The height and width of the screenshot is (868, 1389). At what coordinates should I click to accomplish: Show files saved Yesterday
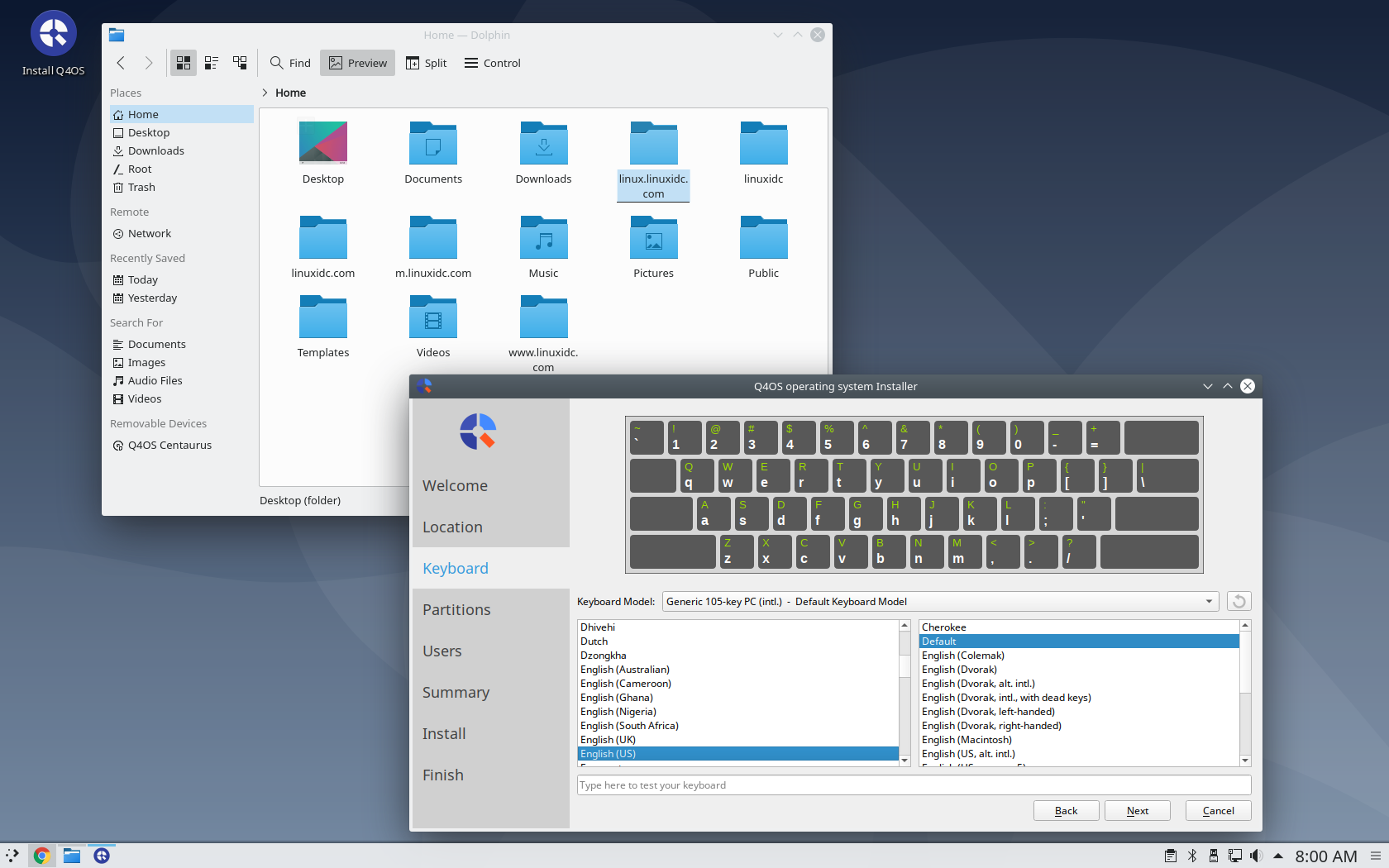click(x=182, y=298)
